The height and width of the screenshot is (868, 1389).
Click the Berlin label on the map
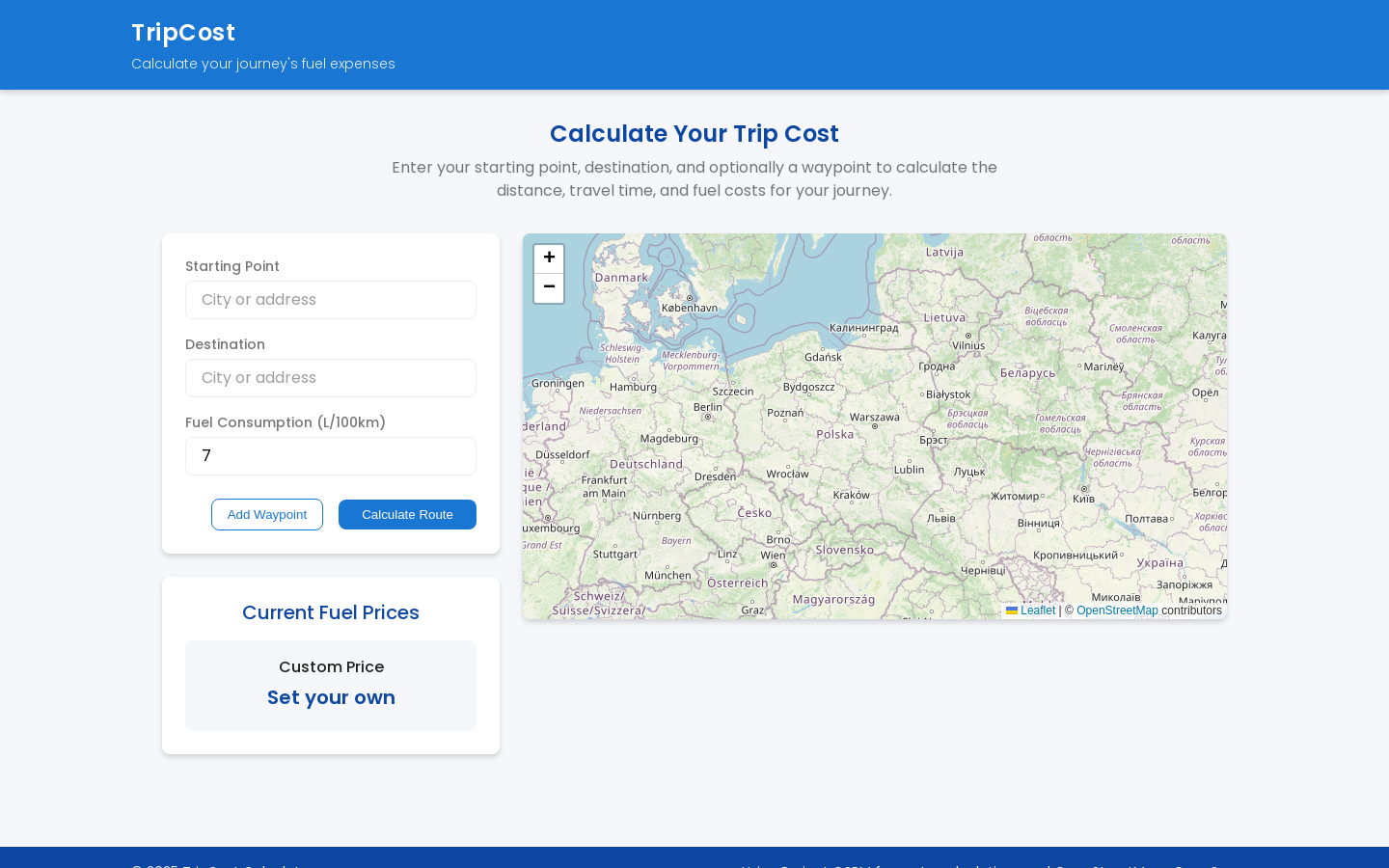[x=708, y=407]
